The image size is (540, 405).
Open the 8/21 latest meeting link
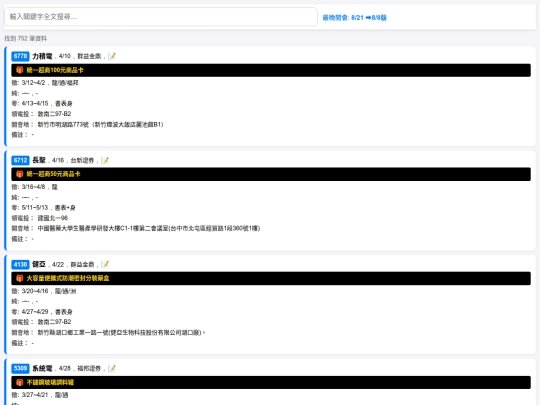354,18
